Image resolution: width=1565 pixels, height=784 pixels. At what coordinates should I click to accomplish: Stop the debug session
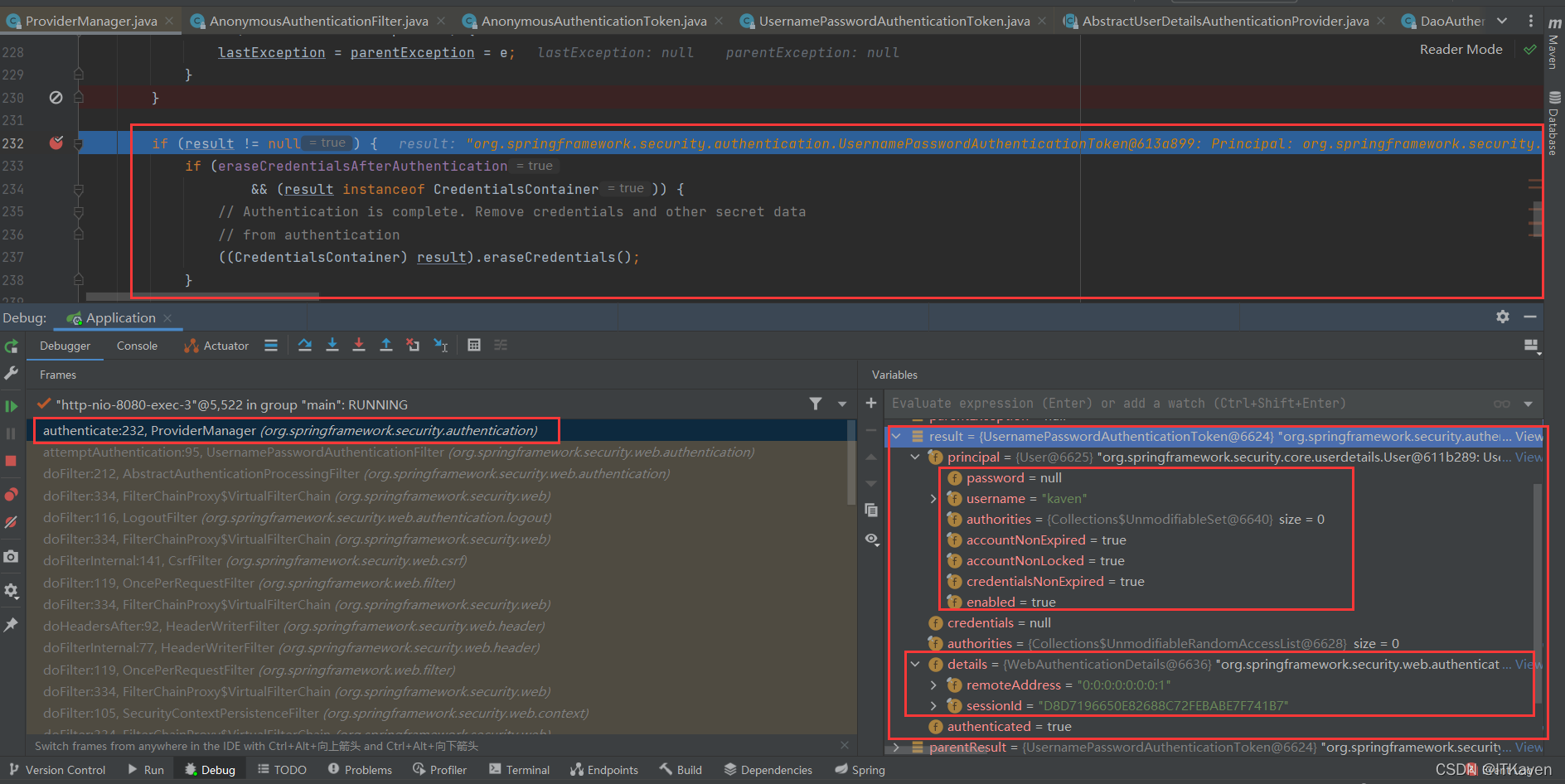click(x=11, y=461)
